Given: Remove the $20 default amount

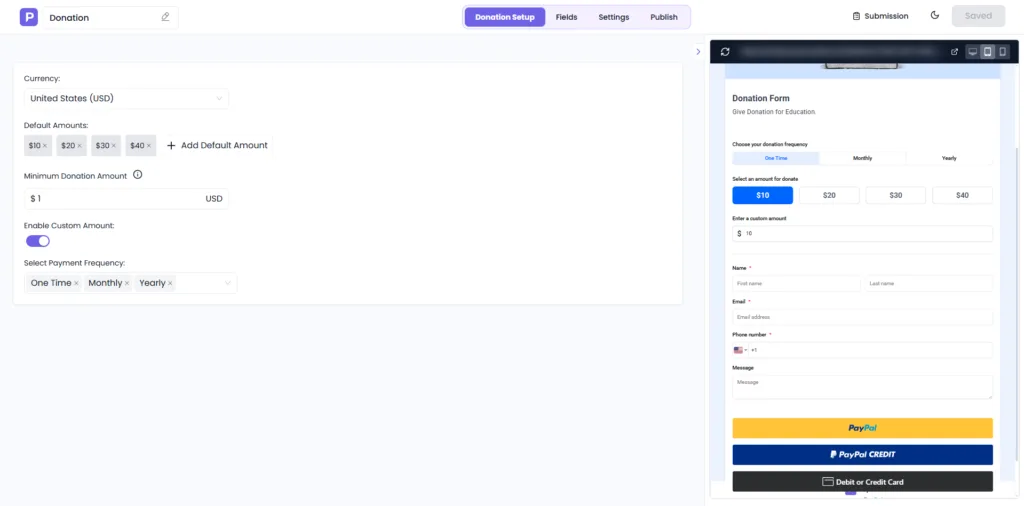Looking at the screenshot, I should 80,146.
